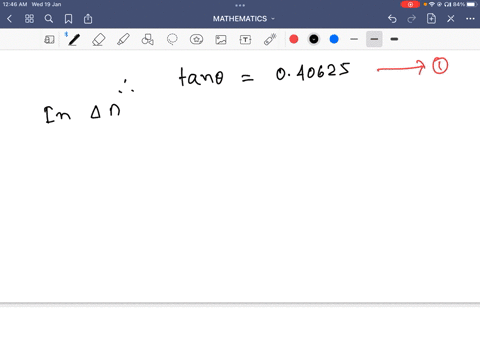Choose the black pen color
Viewport: 480px width, 360px height.
click(x=314, y=39)
